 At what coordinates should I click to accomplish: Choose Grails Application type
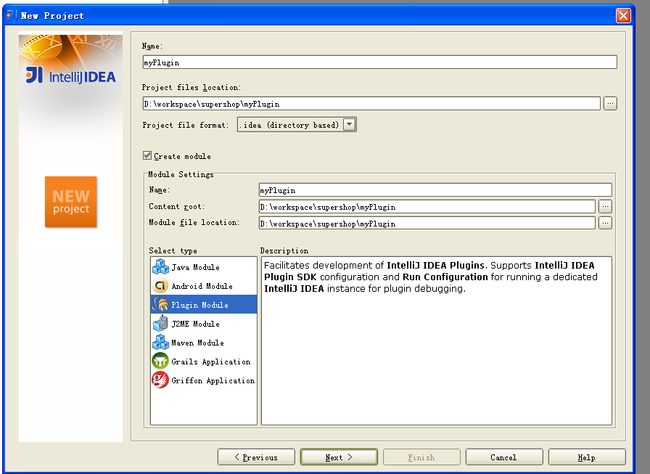coord(204,361)
